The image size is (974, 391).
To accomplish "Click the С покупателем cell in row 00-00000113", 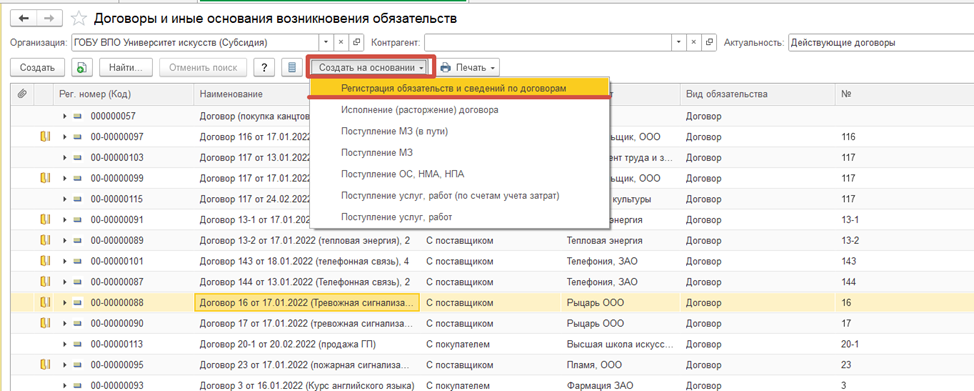I will [x=491, y=344].
